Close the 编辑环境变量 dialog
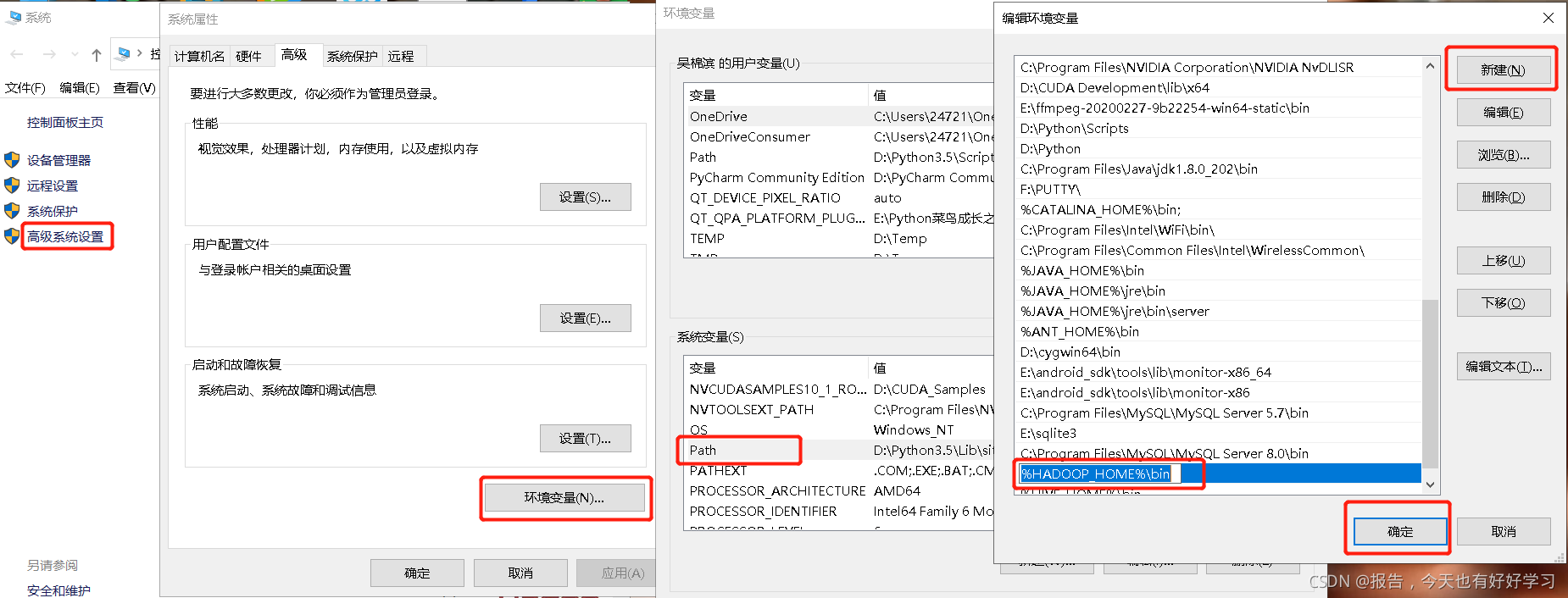The width and height of the screenshot is (1568, 598). [1548, 17]
